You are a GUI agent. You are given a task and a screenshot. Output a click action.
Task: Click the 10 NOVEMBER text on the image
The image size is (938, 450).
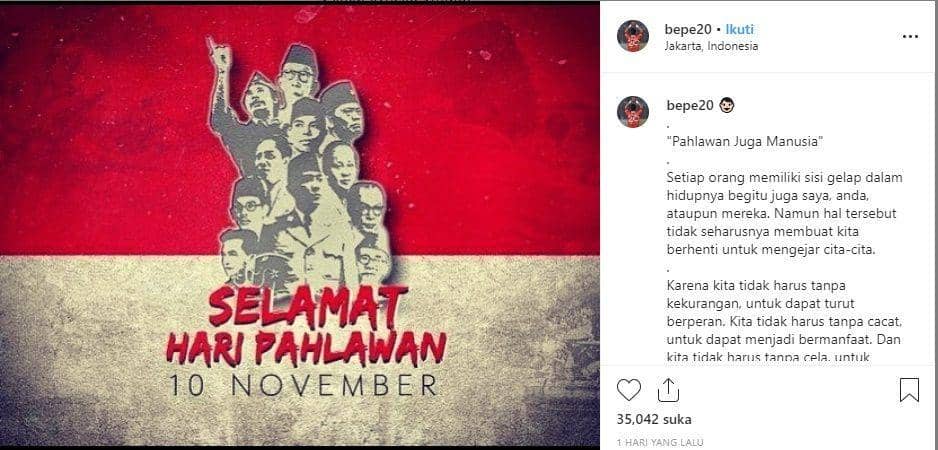tap(304, 385)
